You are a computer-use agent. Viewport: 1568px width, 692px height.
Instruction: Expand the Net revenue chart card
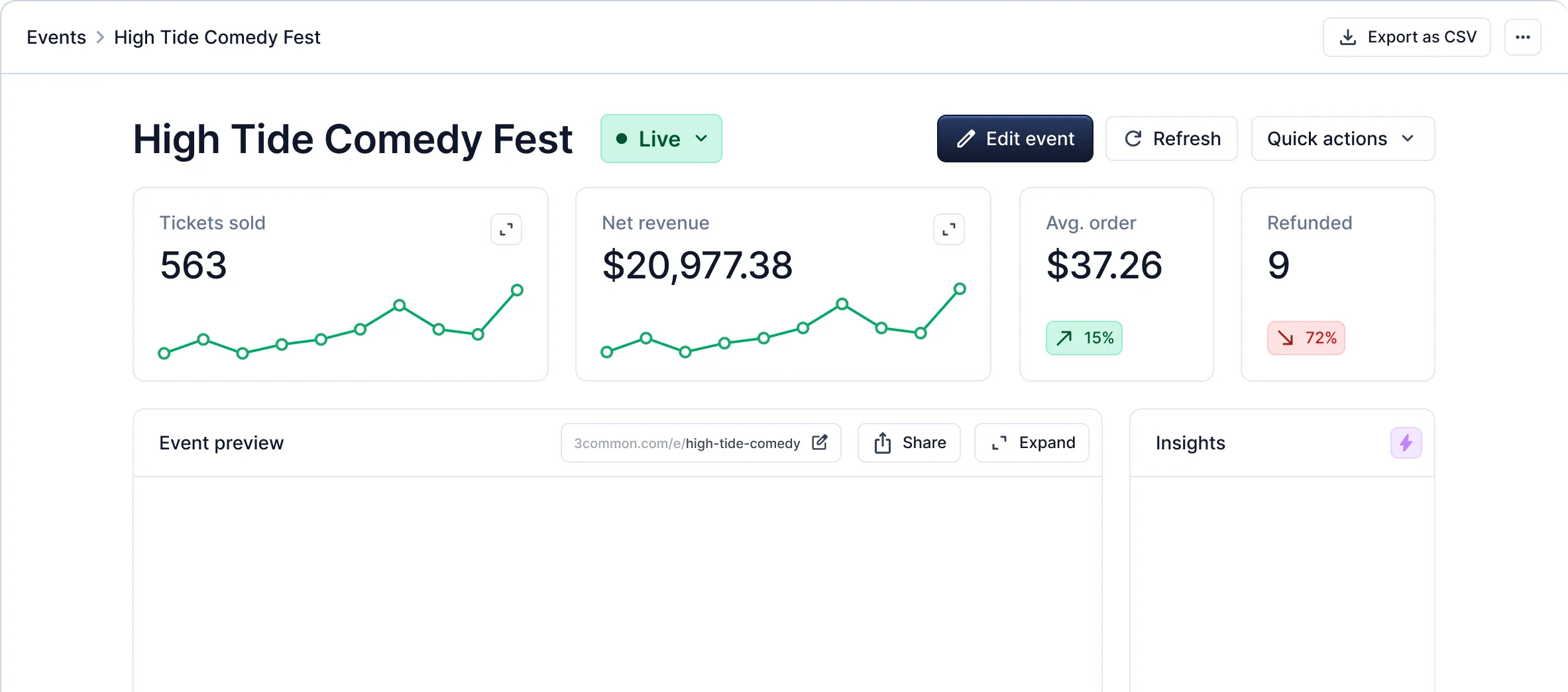coord(949,229)
